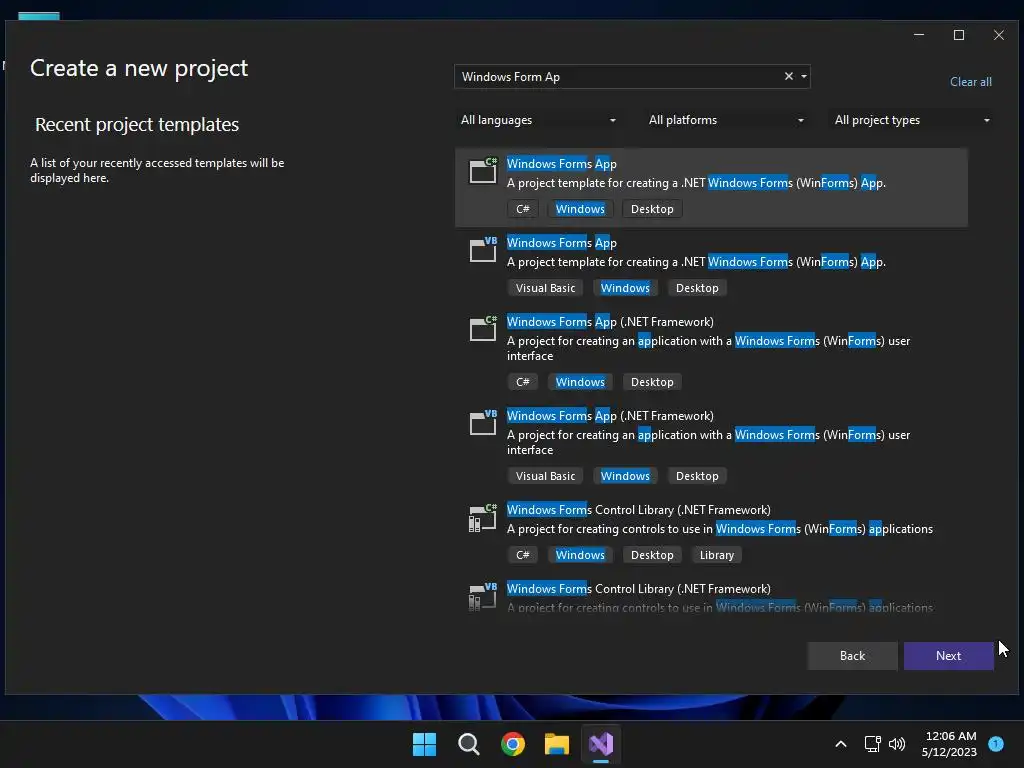Image resolution: width=1024 pixels, height=768 pixels.
Task: Click the VB Windows Forms App (.NET Framework) icon
Action: pyautogui.click(x=483, y=423)
